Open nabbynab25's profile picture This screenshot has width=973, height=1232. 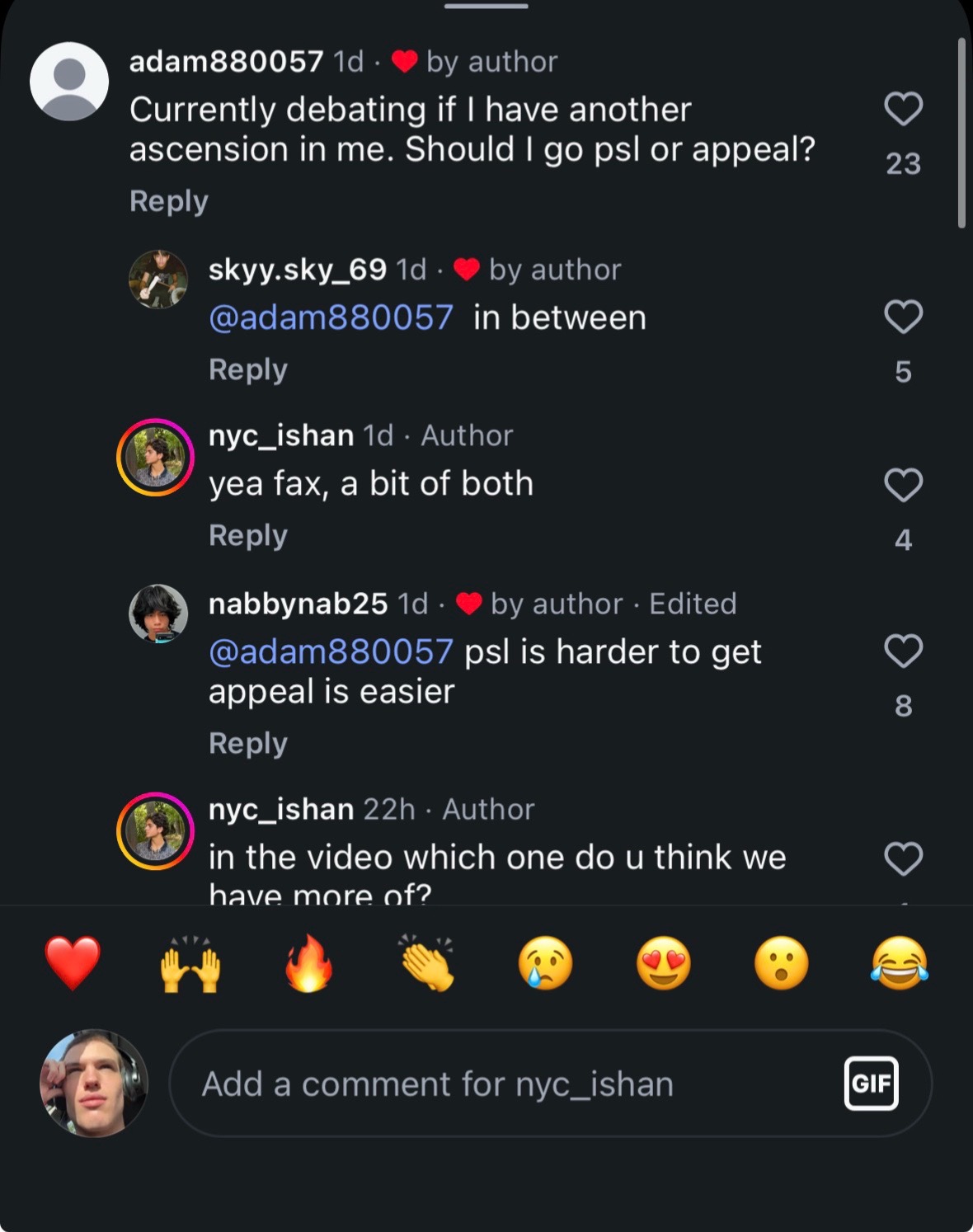click(158, 614)
